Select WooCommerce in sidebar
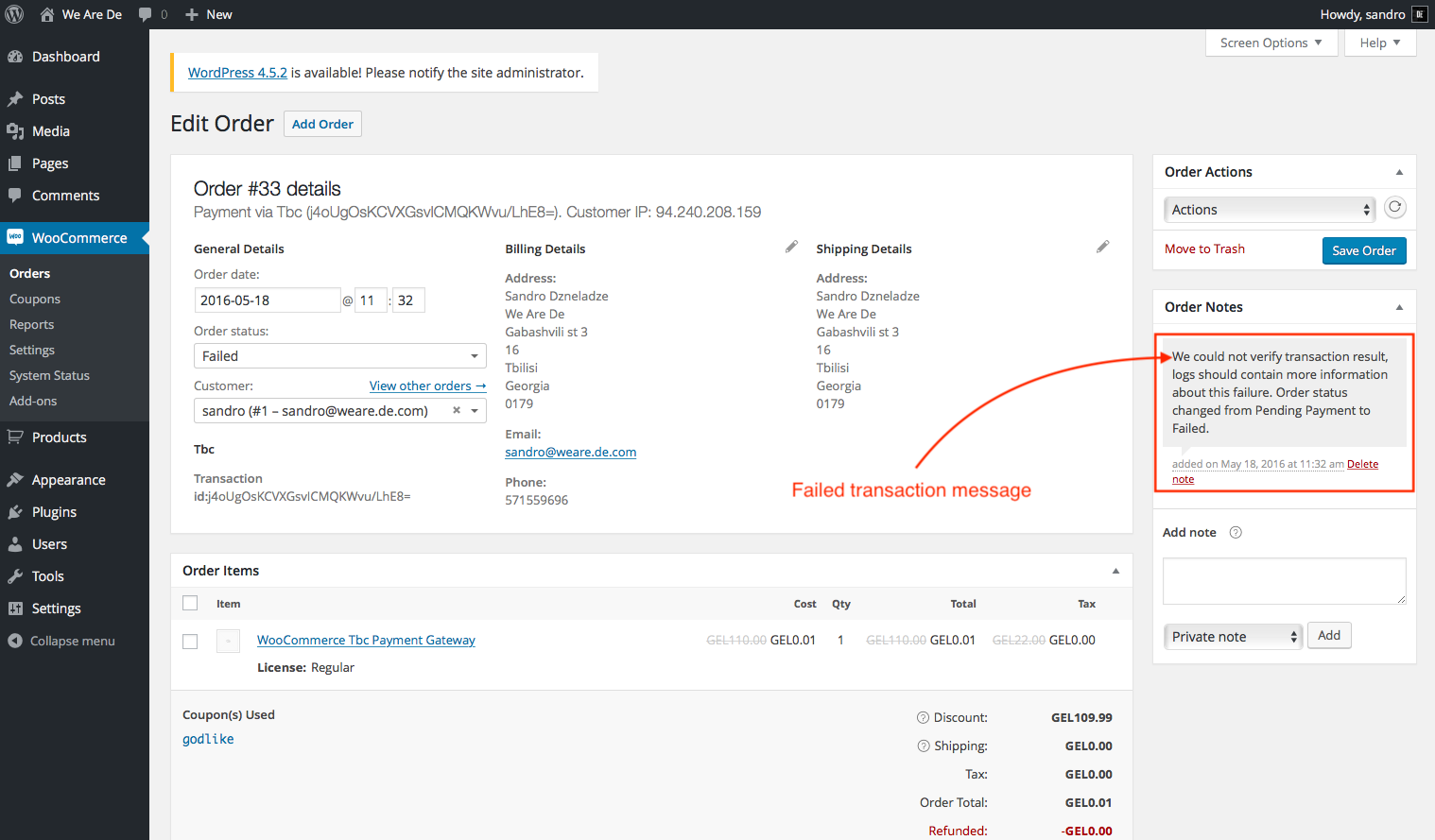 pos(79,238)
